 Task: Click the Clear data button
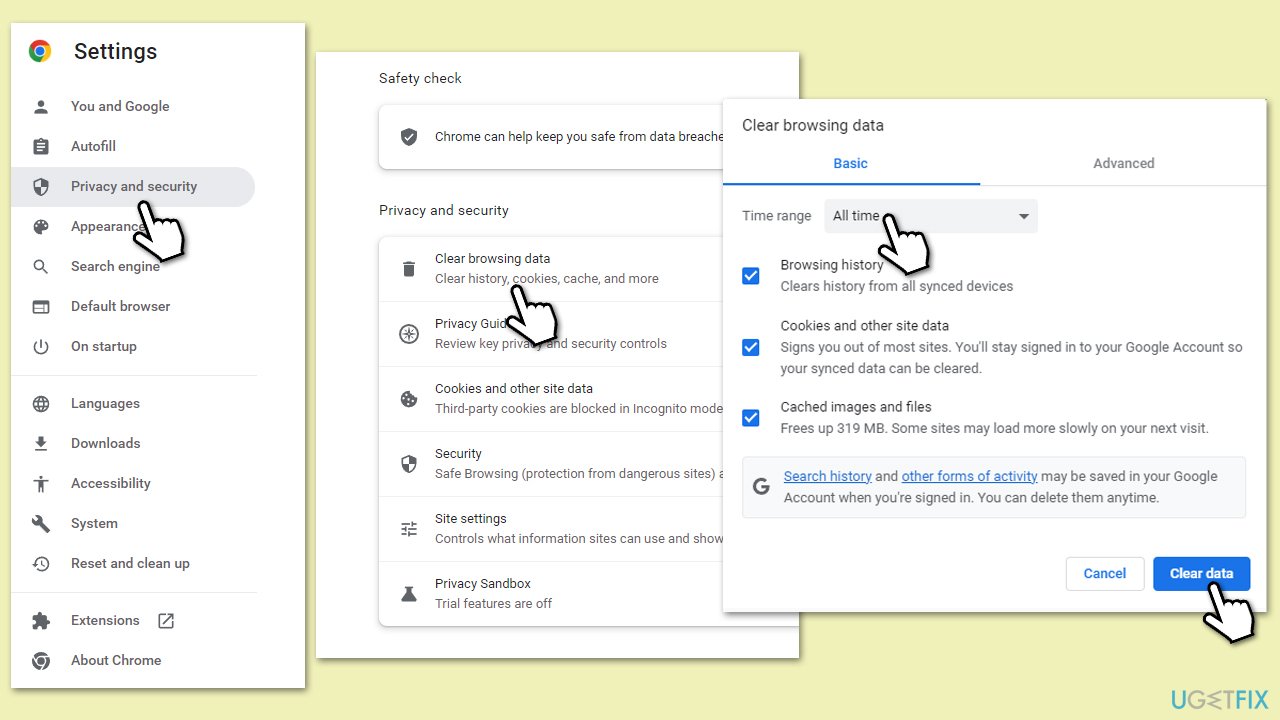coord(1201,573)
